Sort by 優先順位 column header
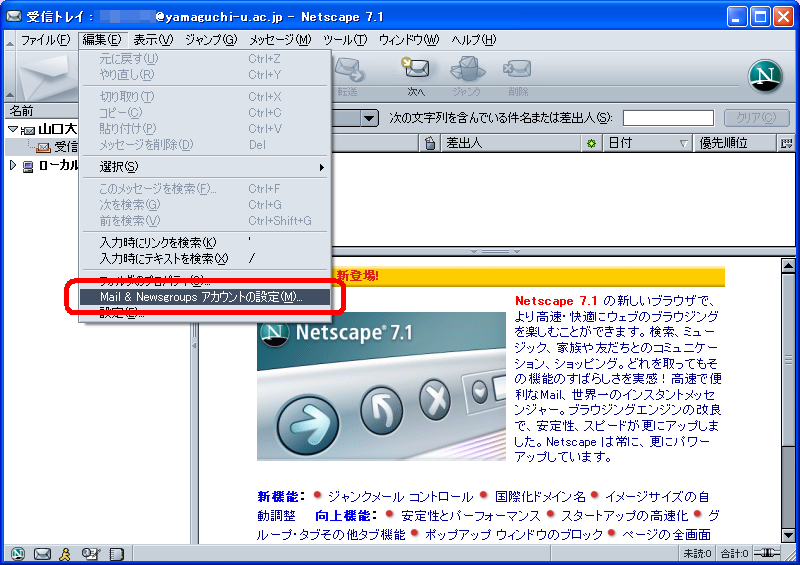Viewport: 800px width, 565px height. [x=735, y=143]
